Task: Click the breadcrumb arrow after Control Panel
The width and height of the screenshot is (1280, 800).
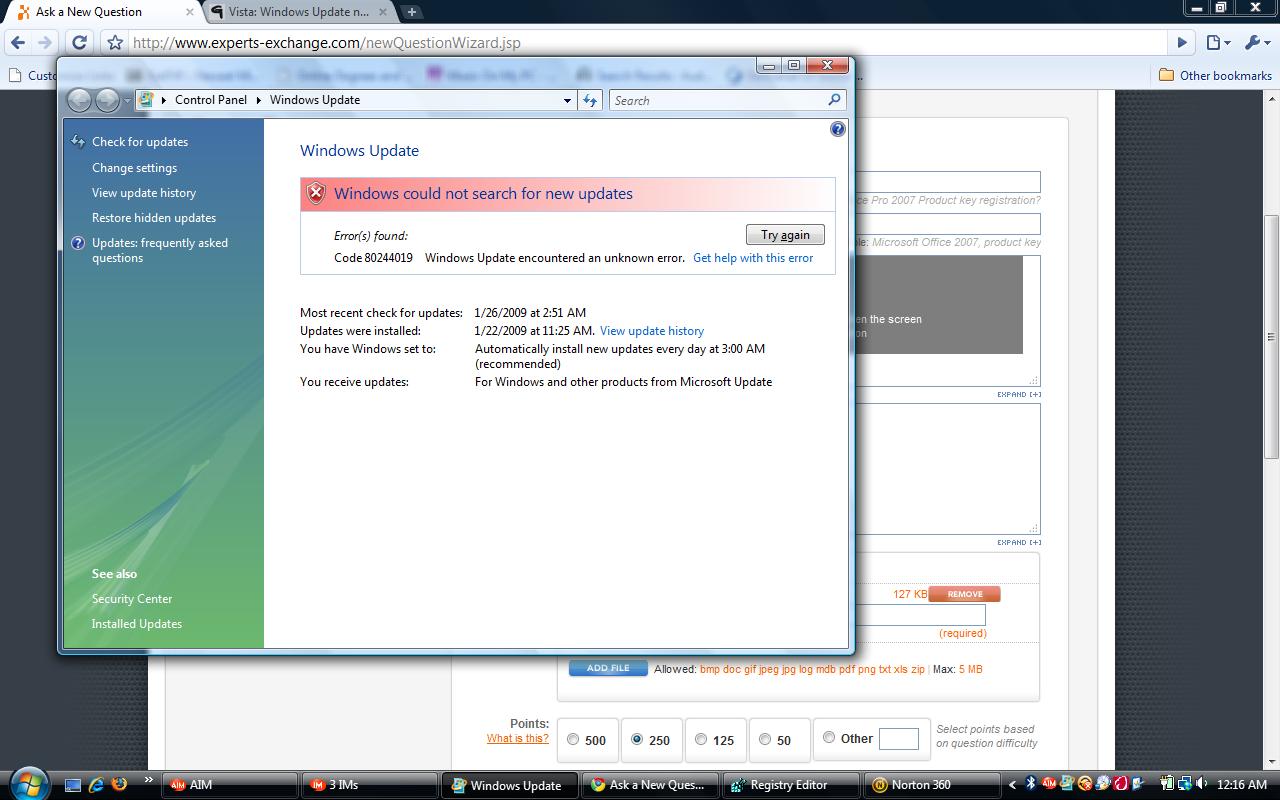Action: pos(258,100)
